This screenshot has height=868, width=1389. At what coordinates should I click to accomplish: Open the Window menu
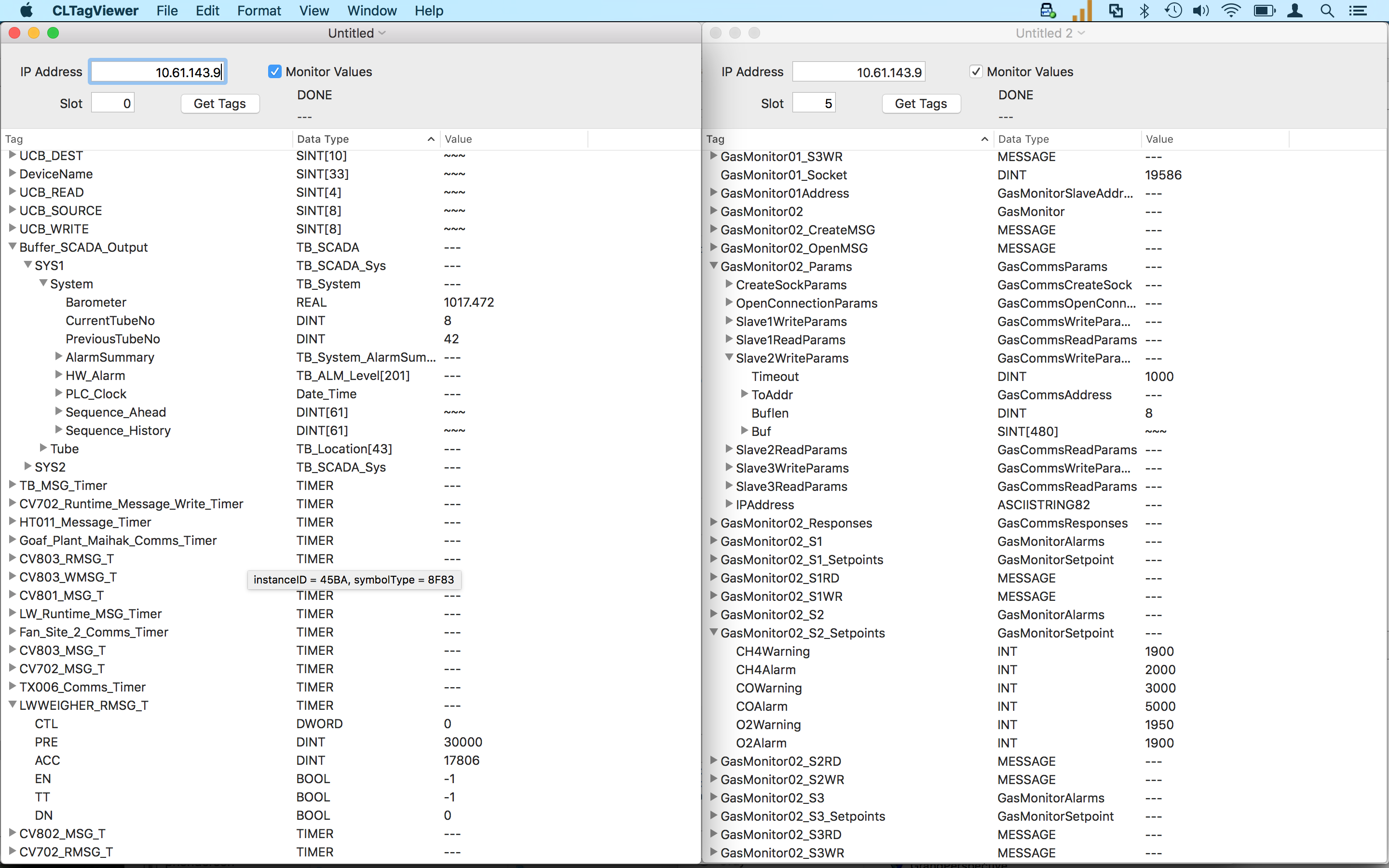point(371,11)
